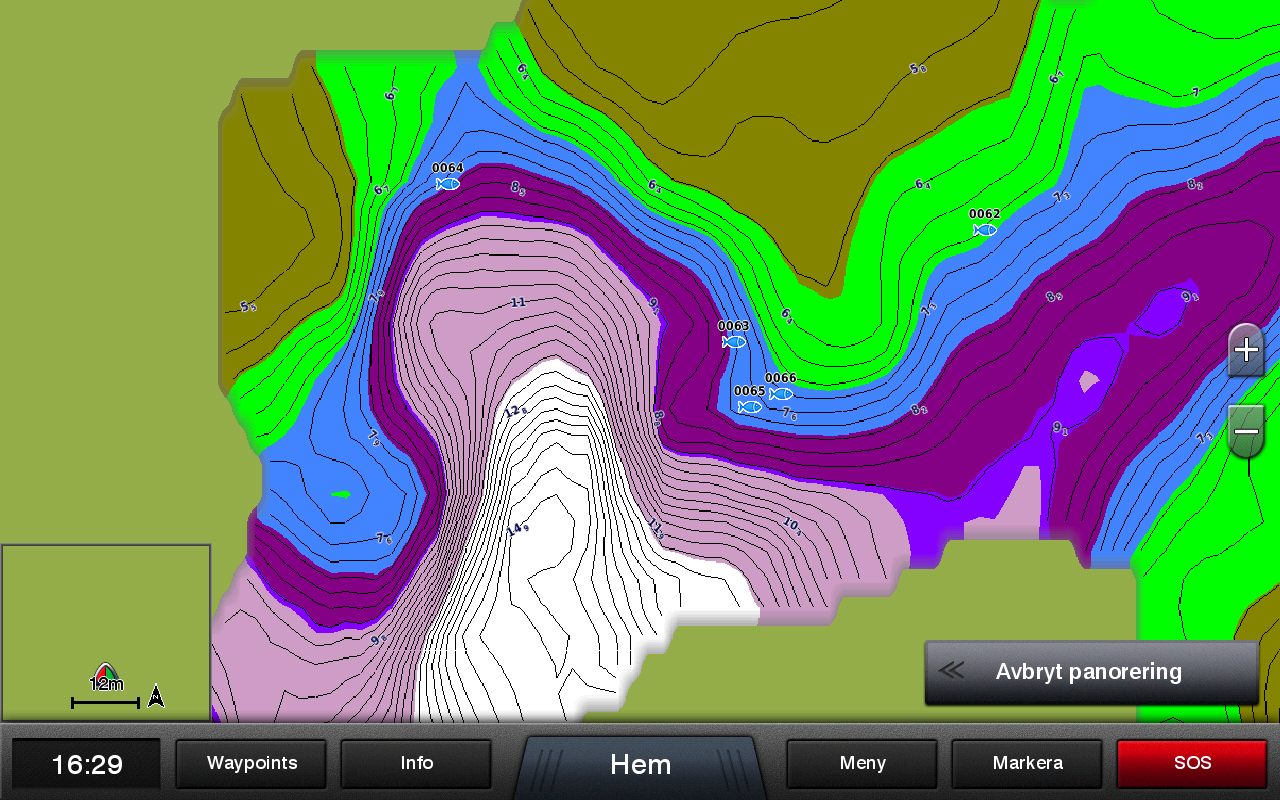Select fish waypoint marker 0063

pyautogui.click(x=734, y=341)
